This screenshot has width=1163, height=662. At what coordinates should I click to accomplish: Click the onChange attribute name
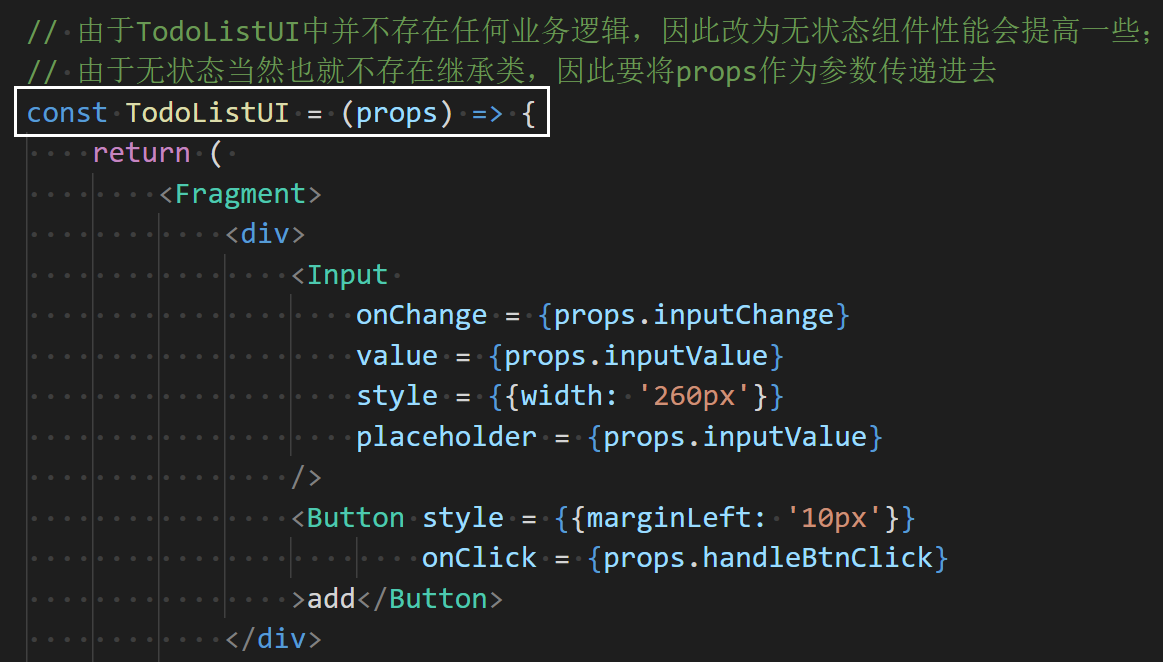click(x=421, y=315)
